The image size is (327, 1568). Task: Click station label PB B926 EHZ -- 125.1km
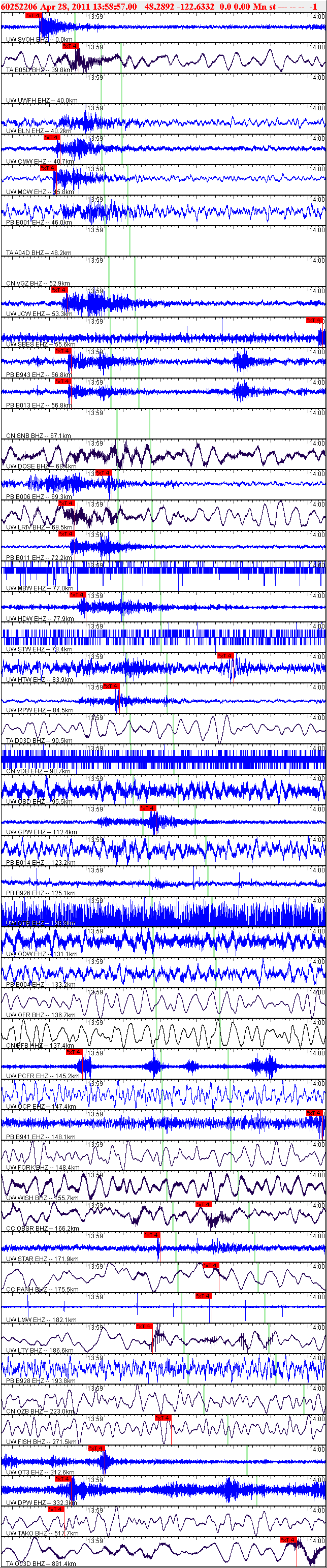click(x=41, y=893)
